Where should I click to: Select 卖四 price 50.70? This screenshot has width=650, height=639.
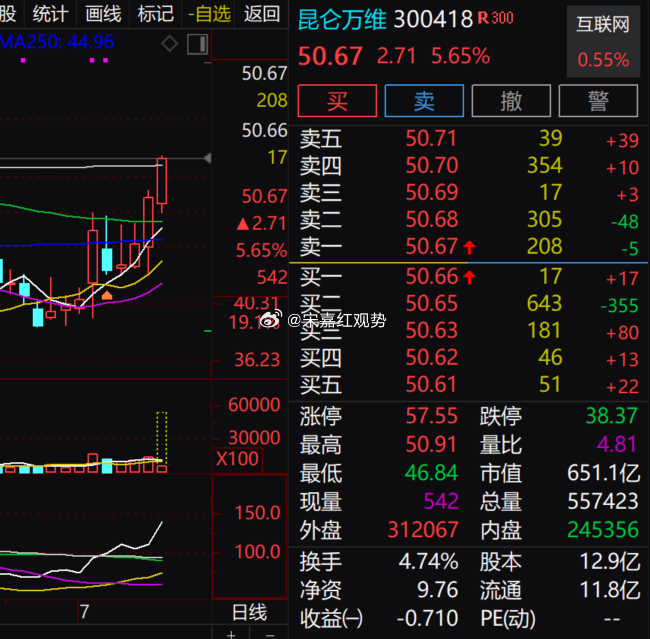[431, 165]
